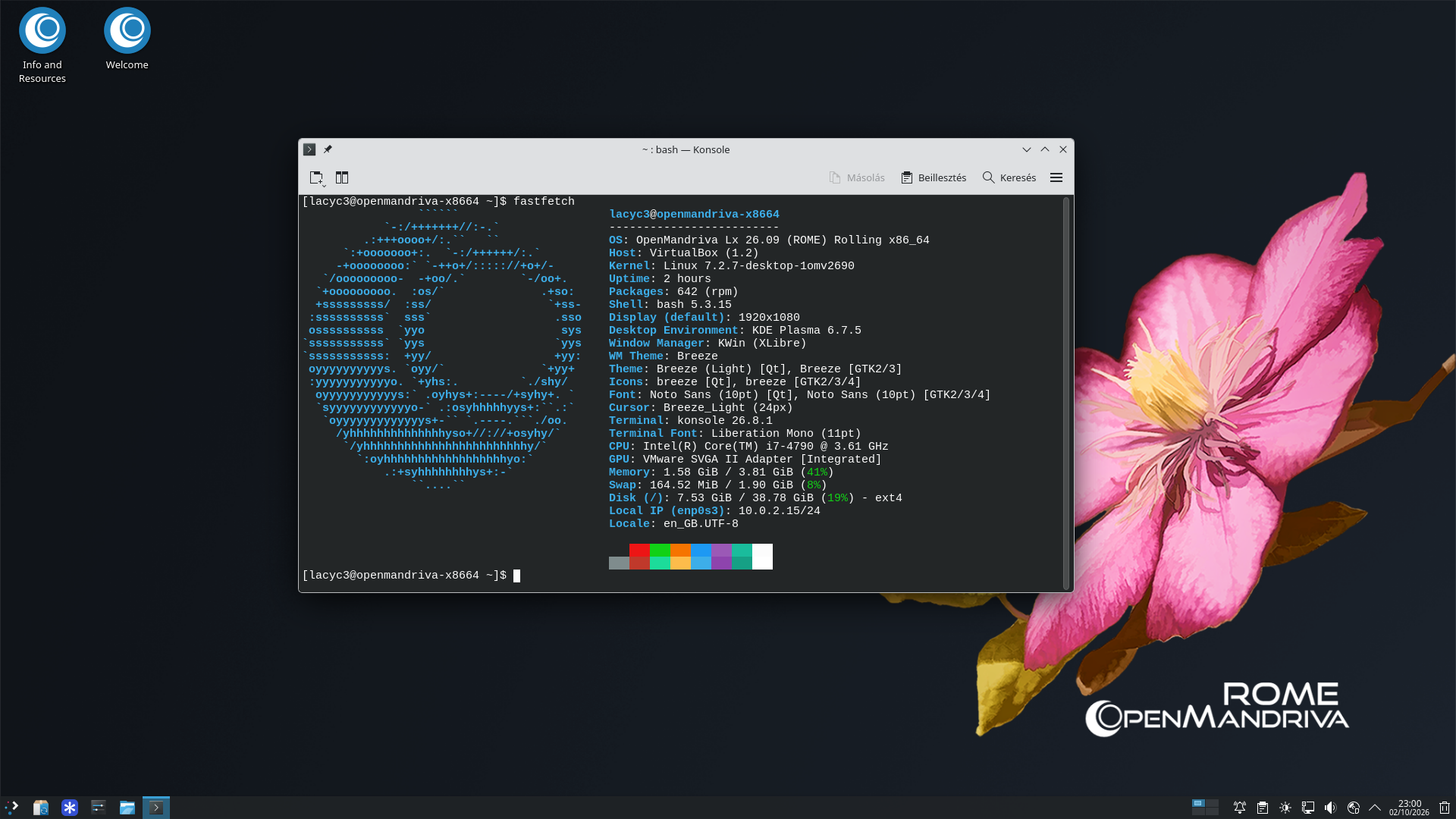Open the trash icon in the panel

[x=1445, y=808]
